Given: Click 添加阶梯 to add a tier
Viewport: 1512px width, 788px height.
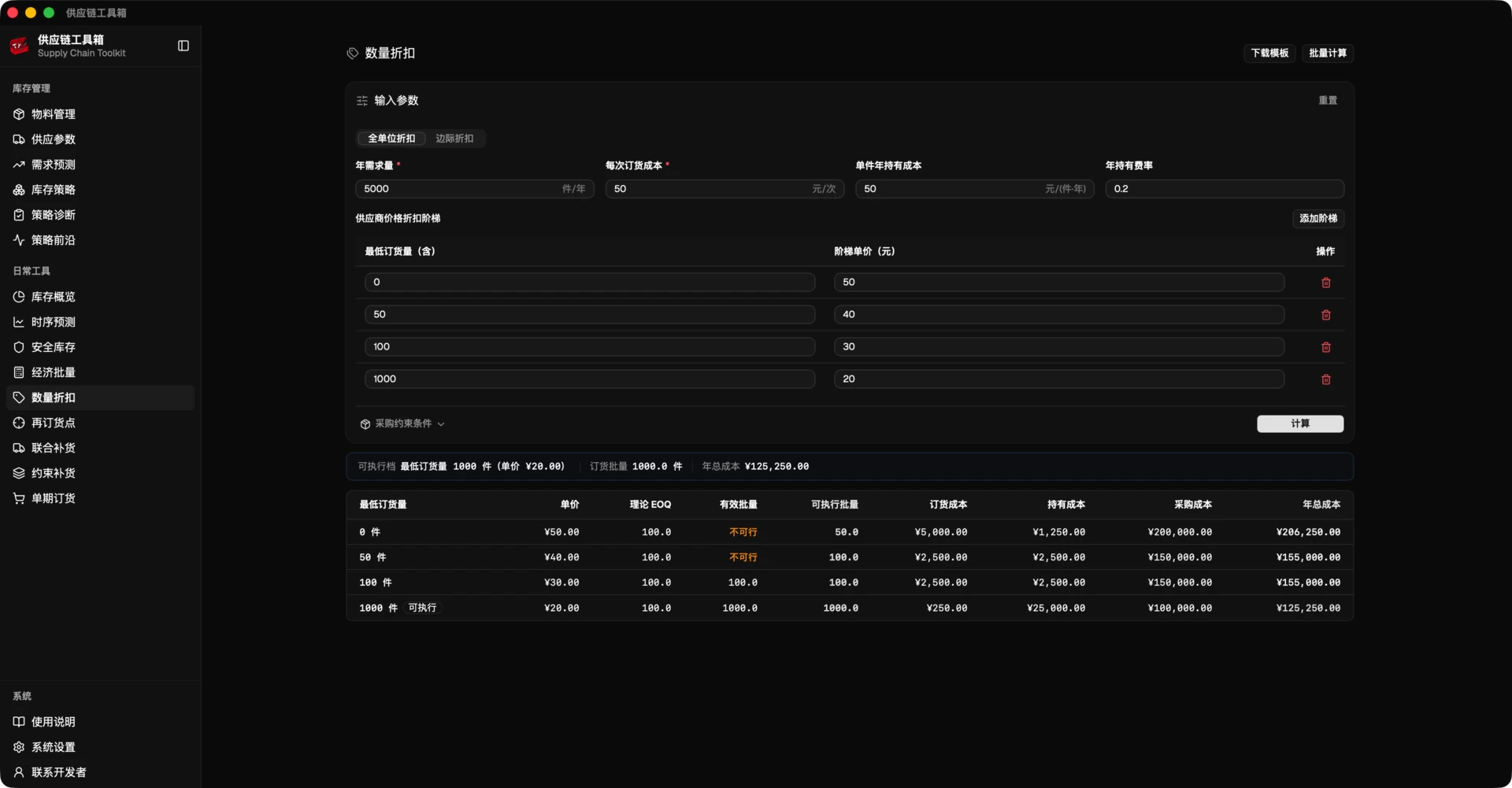Looking at the screenshot, I should coord(1318,219).
